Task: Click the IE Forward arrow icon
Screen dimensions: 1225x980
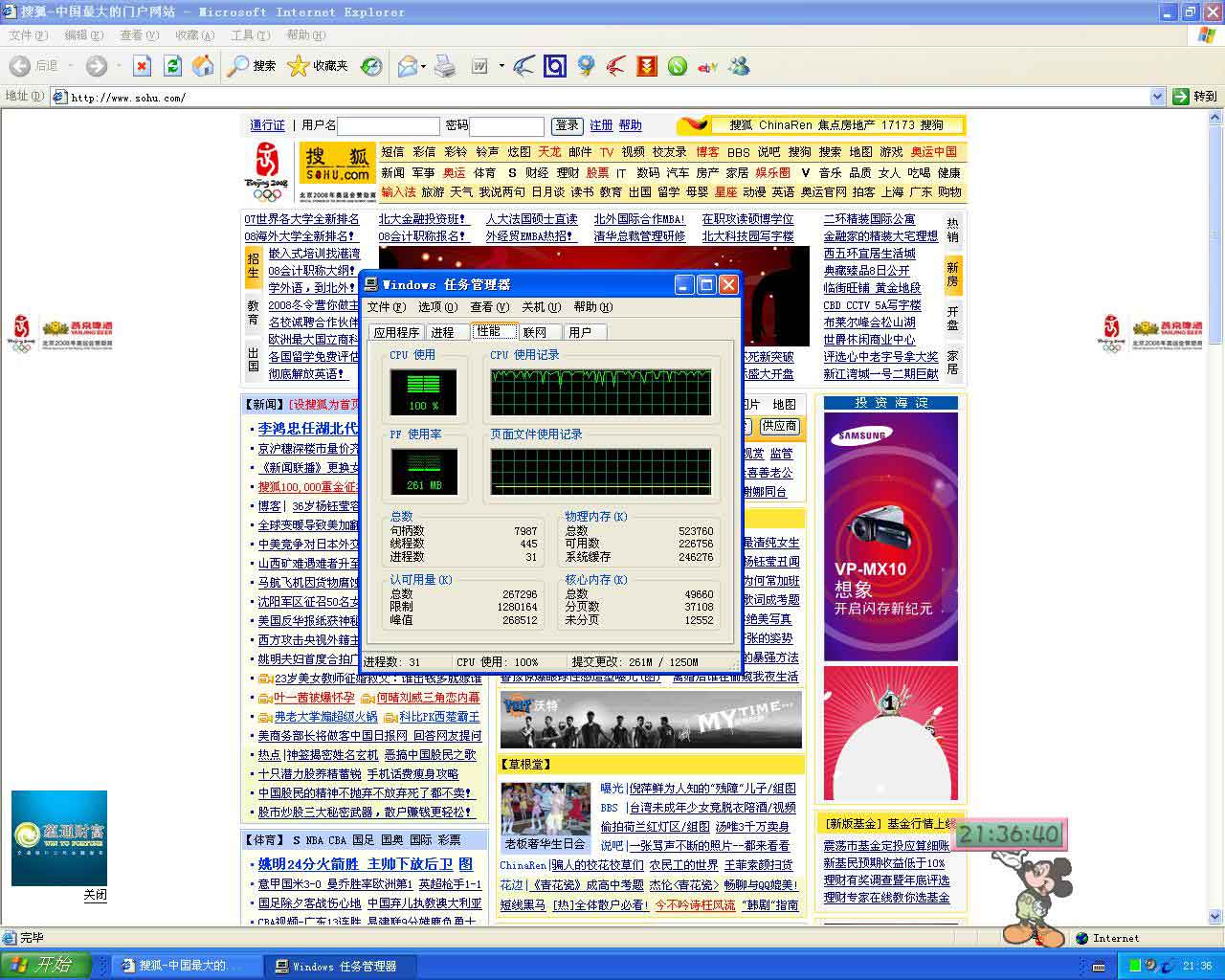Action: (x=96, y=66)
